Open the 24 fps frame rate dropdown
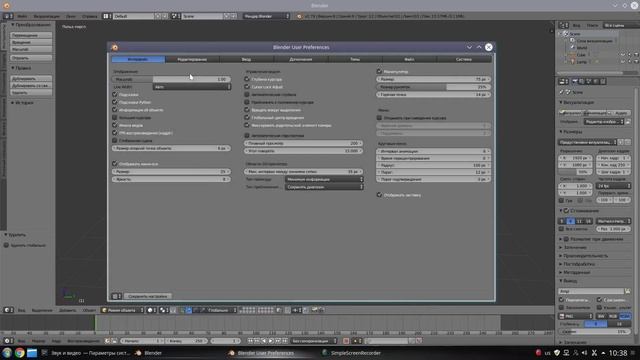 (613, 186)
